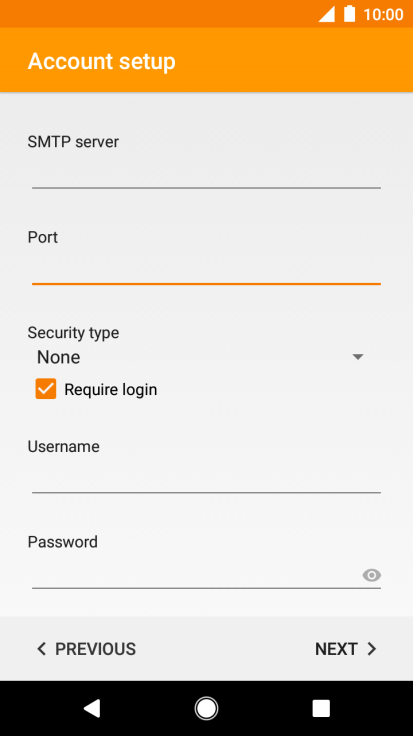Tap the Android home circle button
Image resolution: width=413 pixels, height=736 pixels.
(x=206, y=708)
